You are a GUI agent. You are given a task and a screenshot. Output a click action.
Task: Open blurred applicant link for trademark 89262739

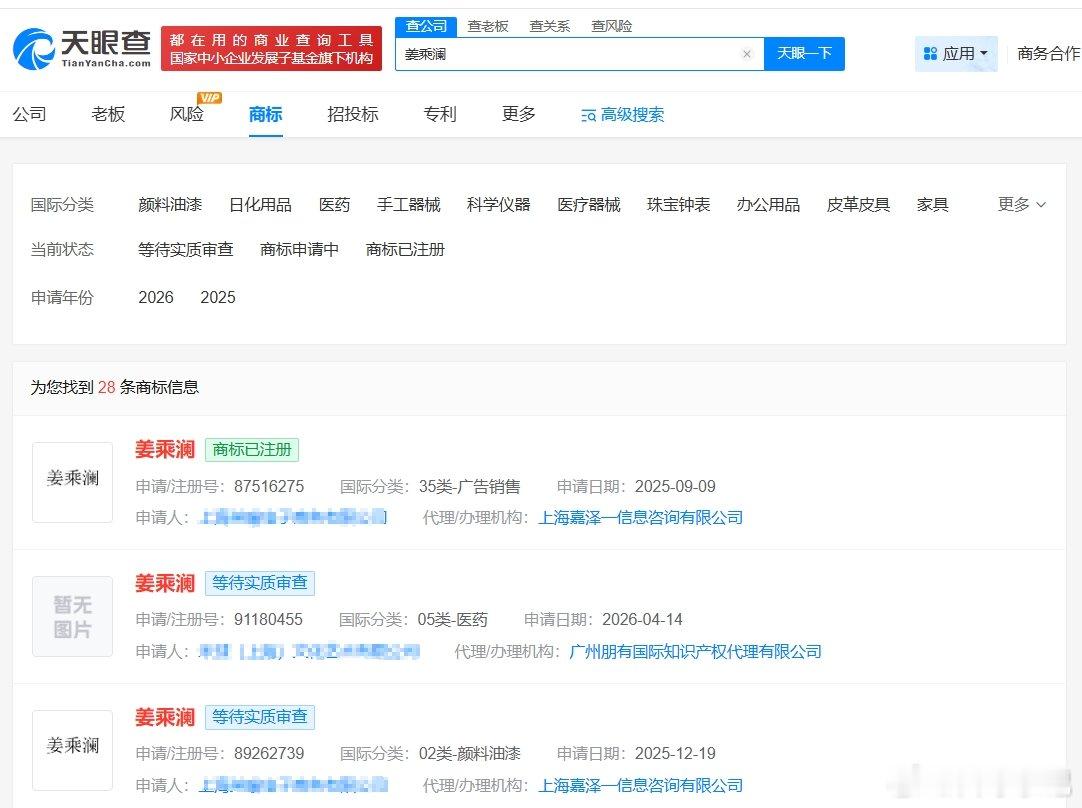[x=293, y=785]
